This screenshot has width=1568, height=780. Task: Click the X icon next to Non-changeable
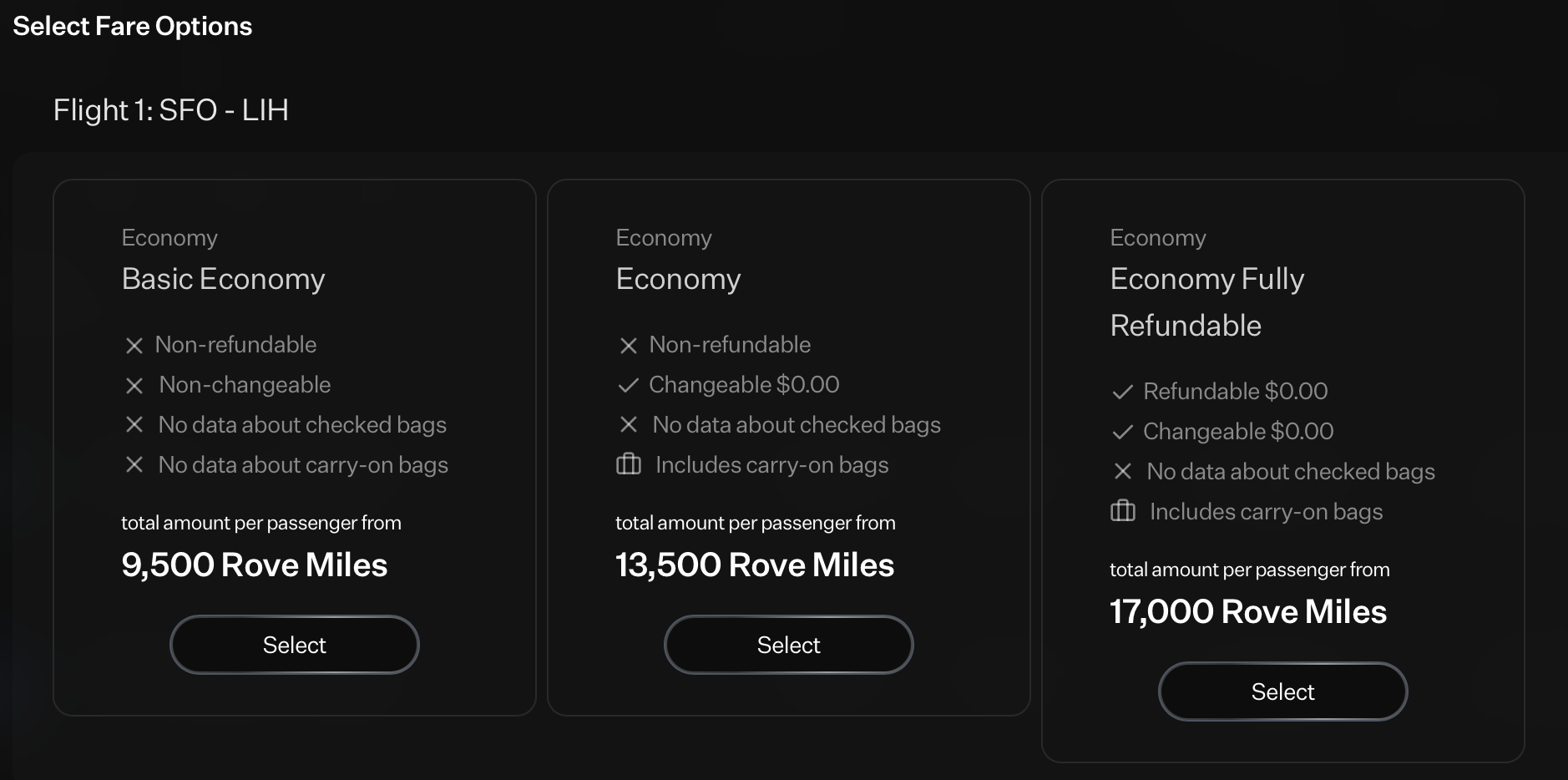(134, 385)
